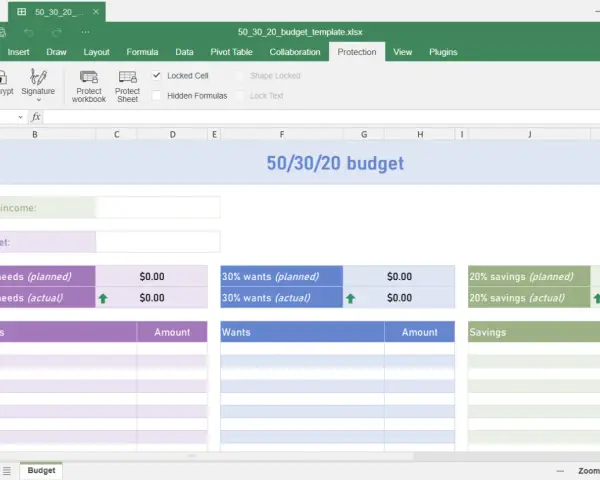Image resolution: width=600 pixels, height=480 pixels.
Task: Click the horizontal scrollbar
Action: click(207, 456)
